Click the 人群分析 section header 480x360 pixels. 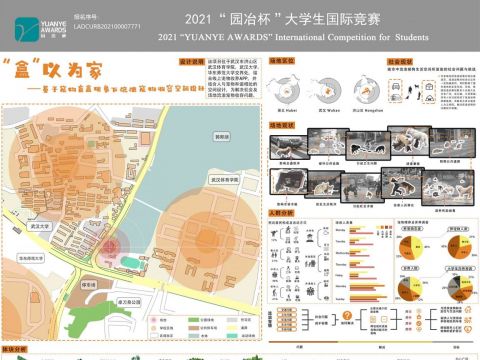click(x=281, y=213)
